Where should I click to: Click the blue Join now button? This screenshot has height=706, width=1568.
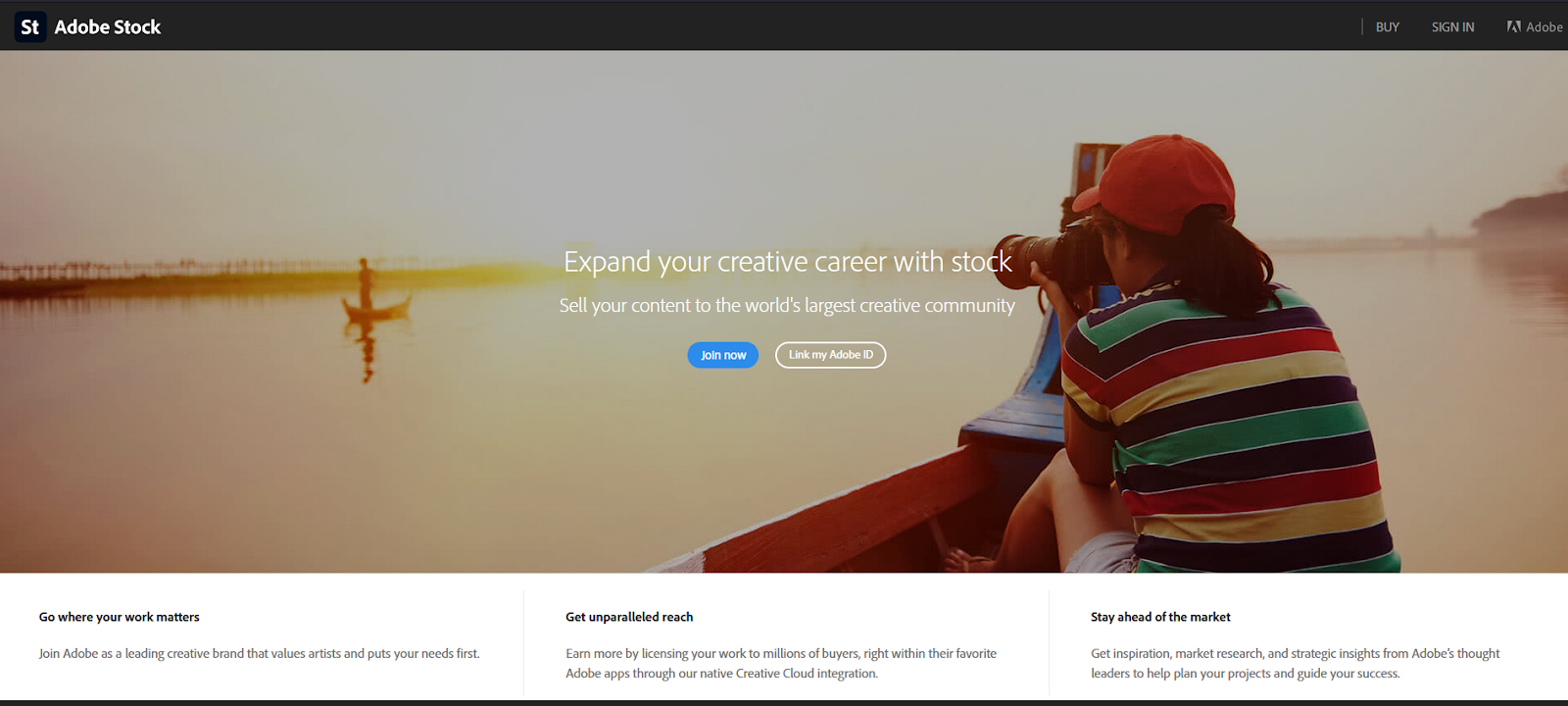tap(723, 355)
